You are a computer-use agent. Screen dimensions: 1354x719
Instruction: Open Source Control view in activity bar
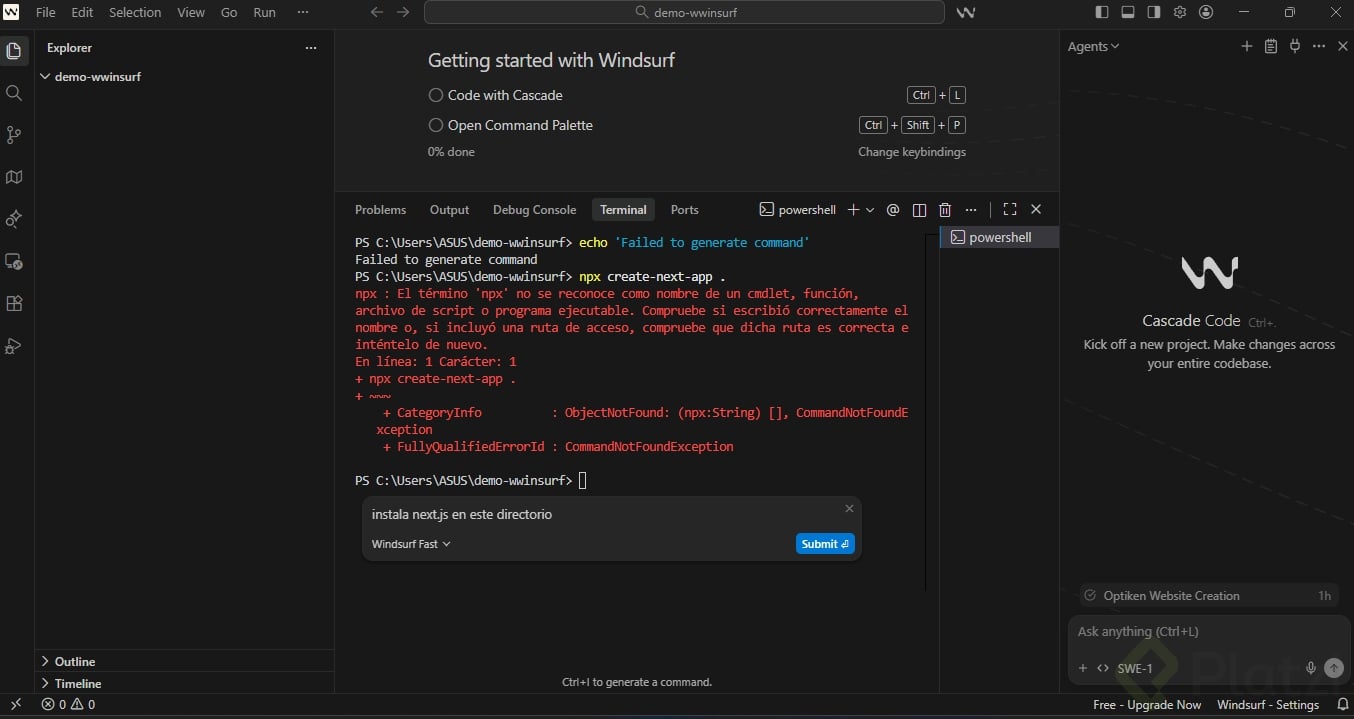point(14,135)
